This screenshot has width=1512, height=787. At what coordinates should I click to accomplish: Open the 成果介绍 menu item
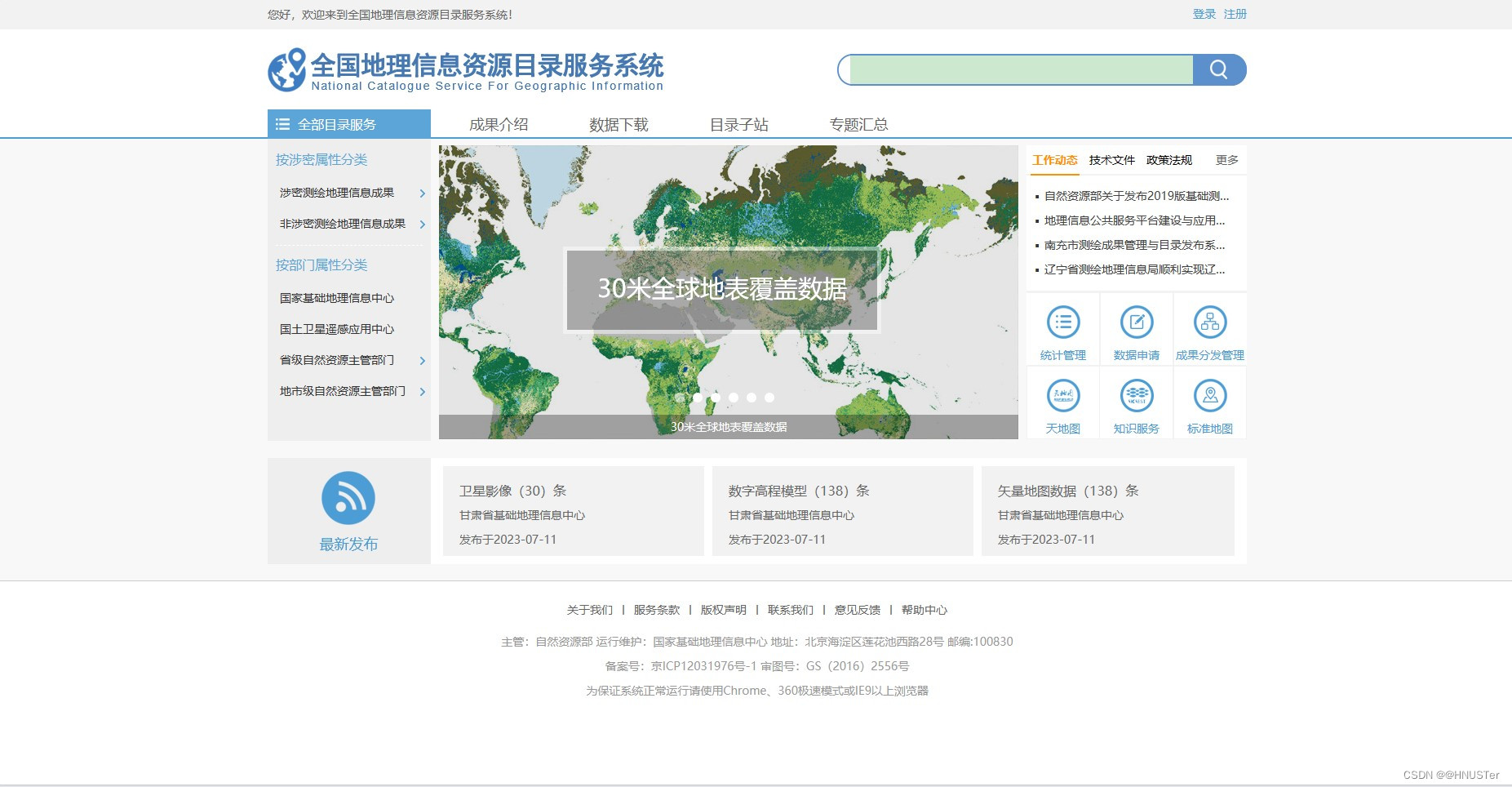(x=499, y=124)
